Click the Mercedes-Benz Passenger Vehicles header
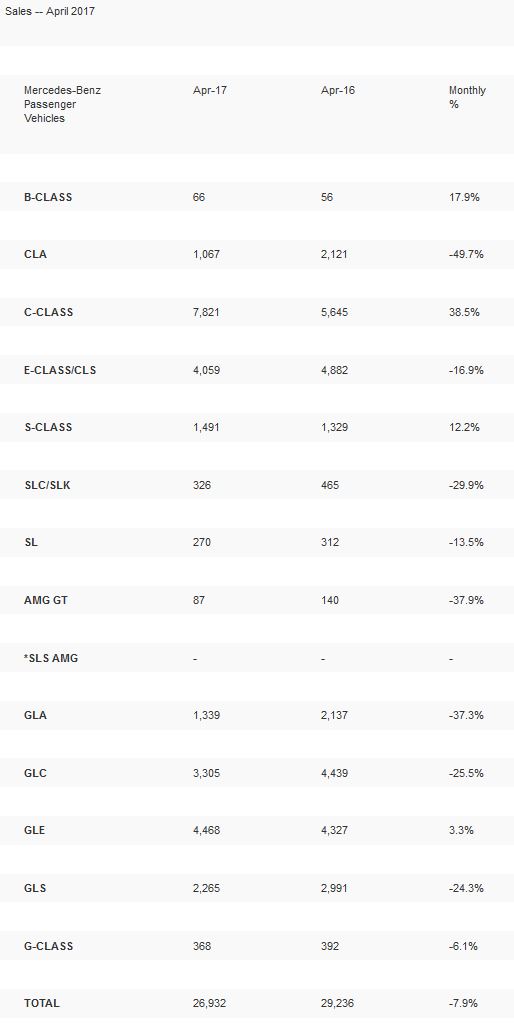 (62, 104)
